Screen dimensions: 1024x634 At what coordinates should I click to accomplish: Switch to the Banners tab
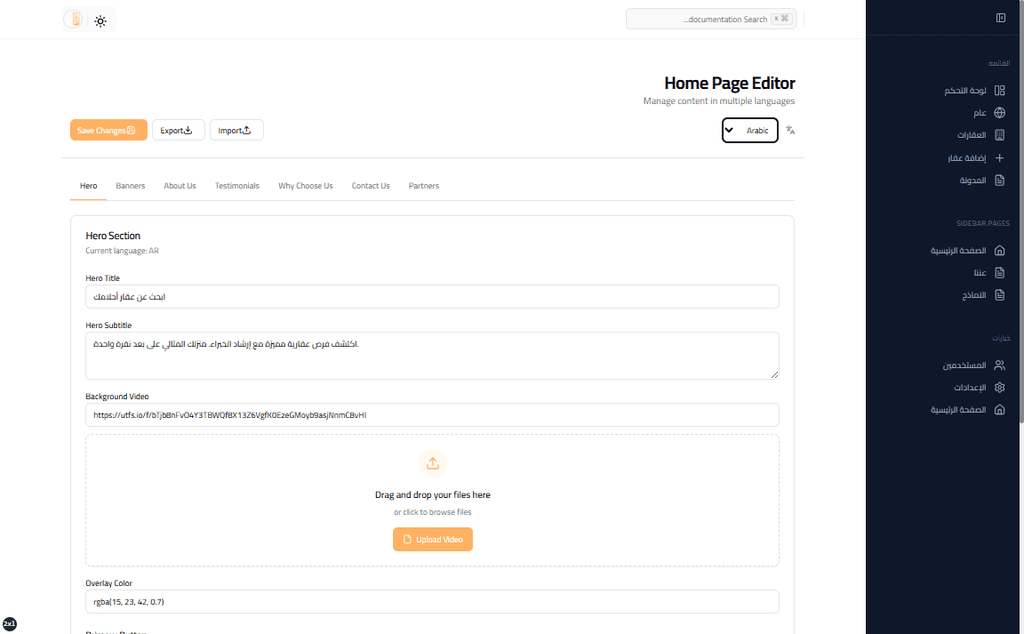131,186
